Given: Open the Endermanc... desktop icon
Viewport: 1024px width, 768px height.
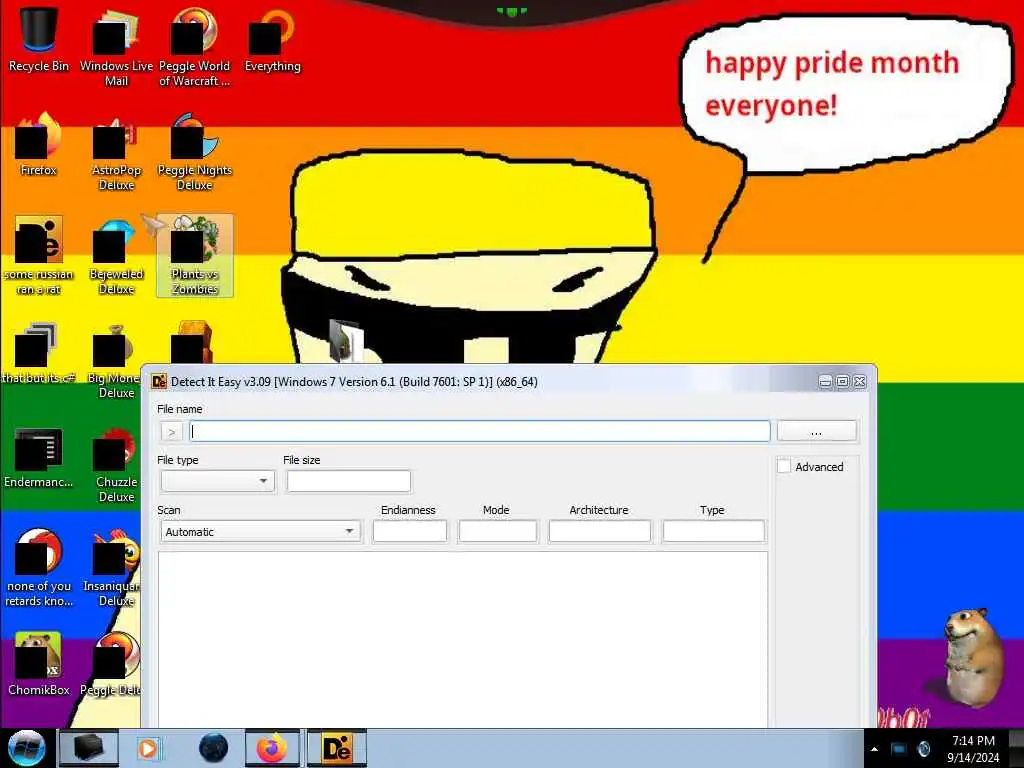Looking at the screenshot, I should (39, 457).
